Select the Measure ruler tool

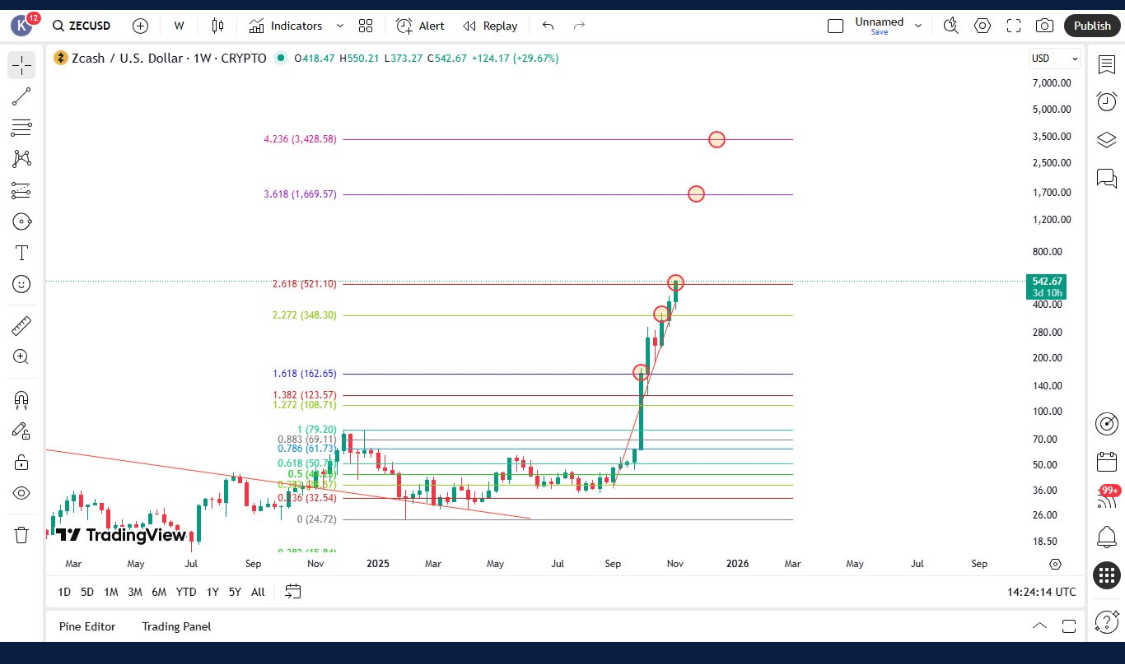pos(21,326)
